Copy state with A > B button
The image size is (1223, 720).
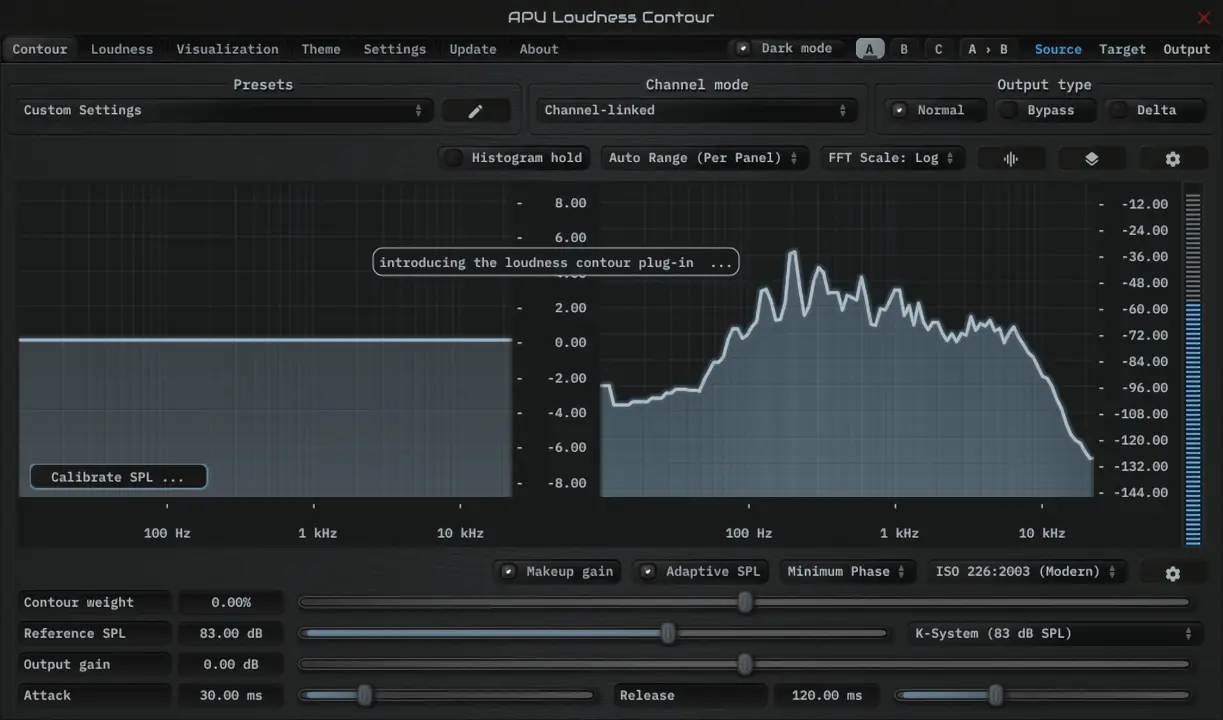(x=988, y=49)
